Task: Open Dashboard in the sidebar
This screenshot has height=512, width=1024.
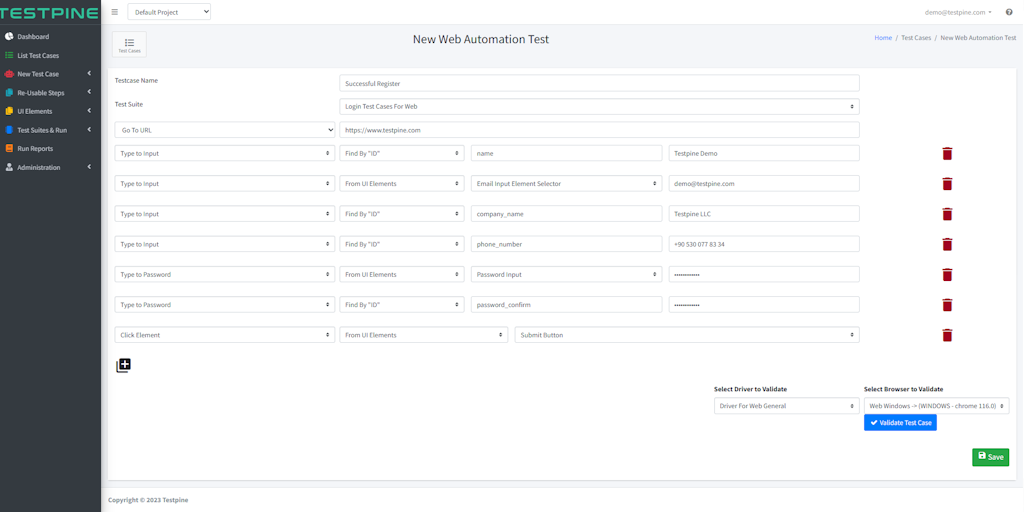Action: (33, 37)
